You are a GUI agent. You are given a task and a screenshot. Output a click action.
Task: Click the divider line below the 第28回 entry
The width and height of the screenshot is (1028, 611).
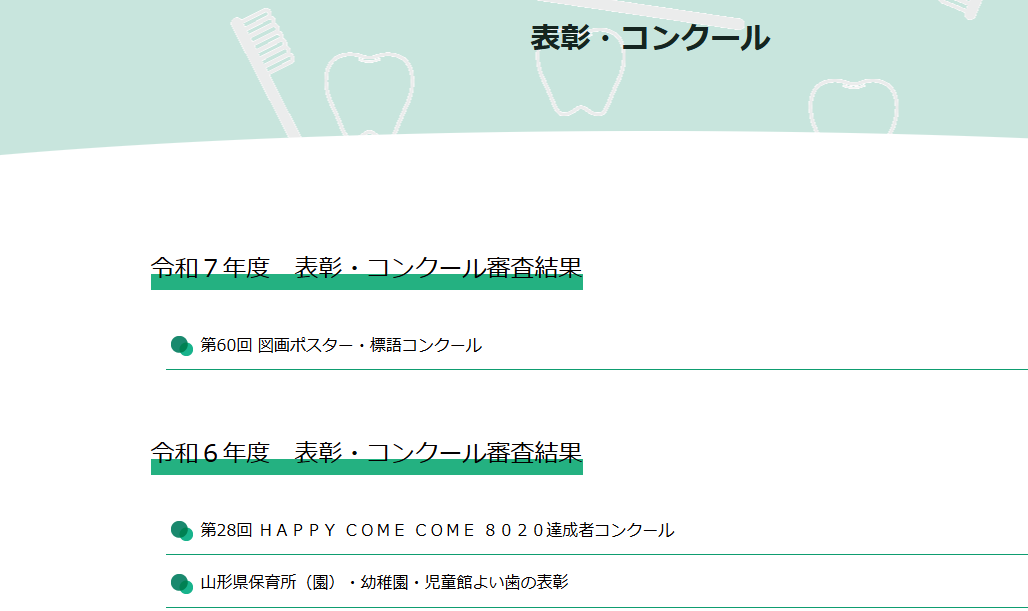point(600,554)
